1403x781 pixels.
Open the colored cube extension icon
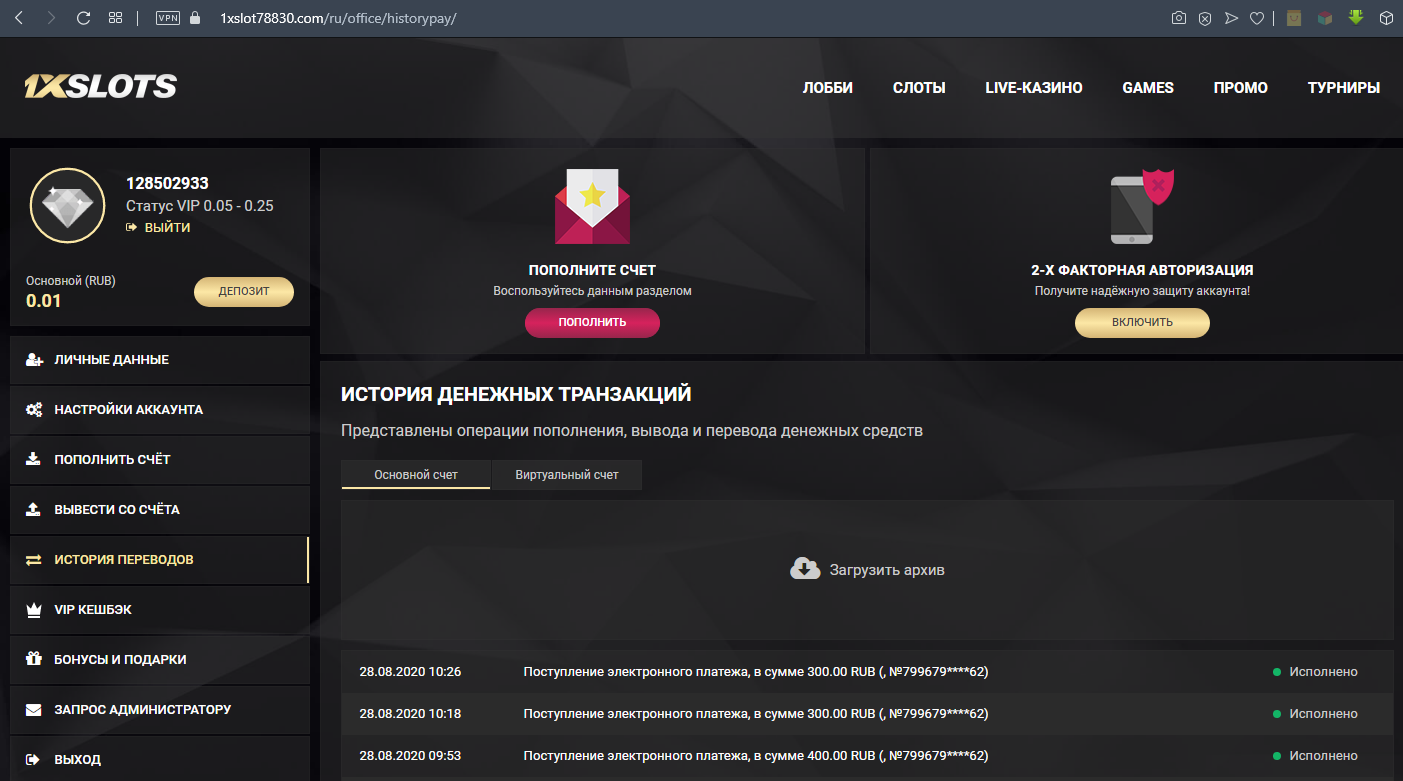(x=1325, y=18)
